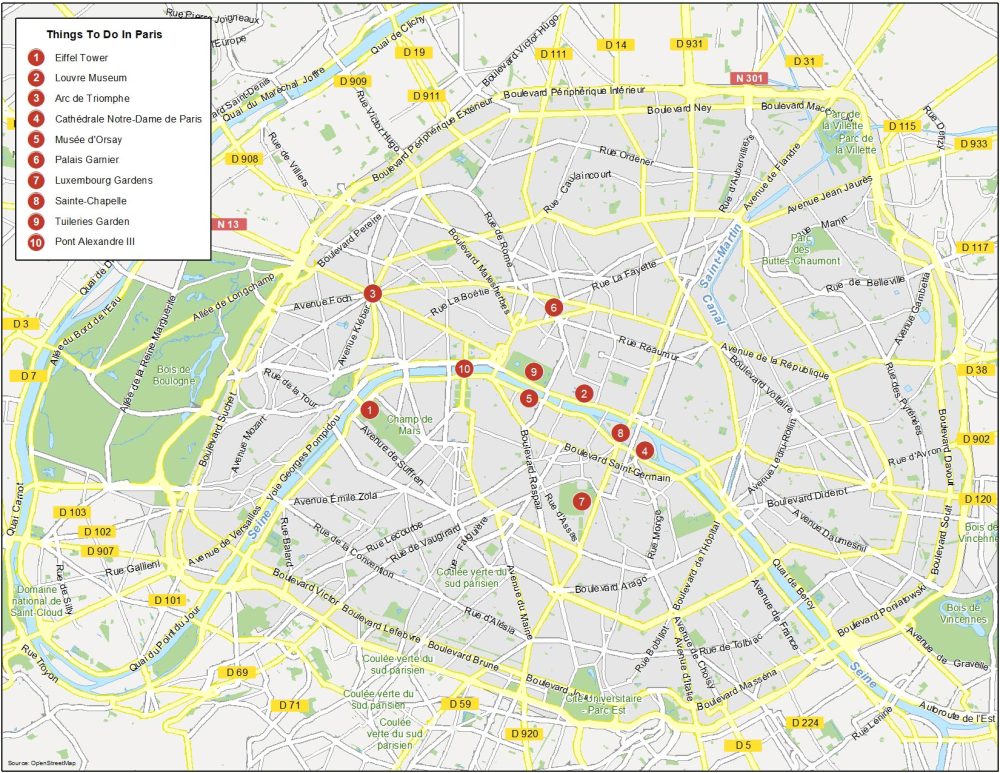Viewport: 1000px width, 773px height.
Task: Click 'Domaine national de Saint-Cloud' label
Action: [x=36, y=601]
